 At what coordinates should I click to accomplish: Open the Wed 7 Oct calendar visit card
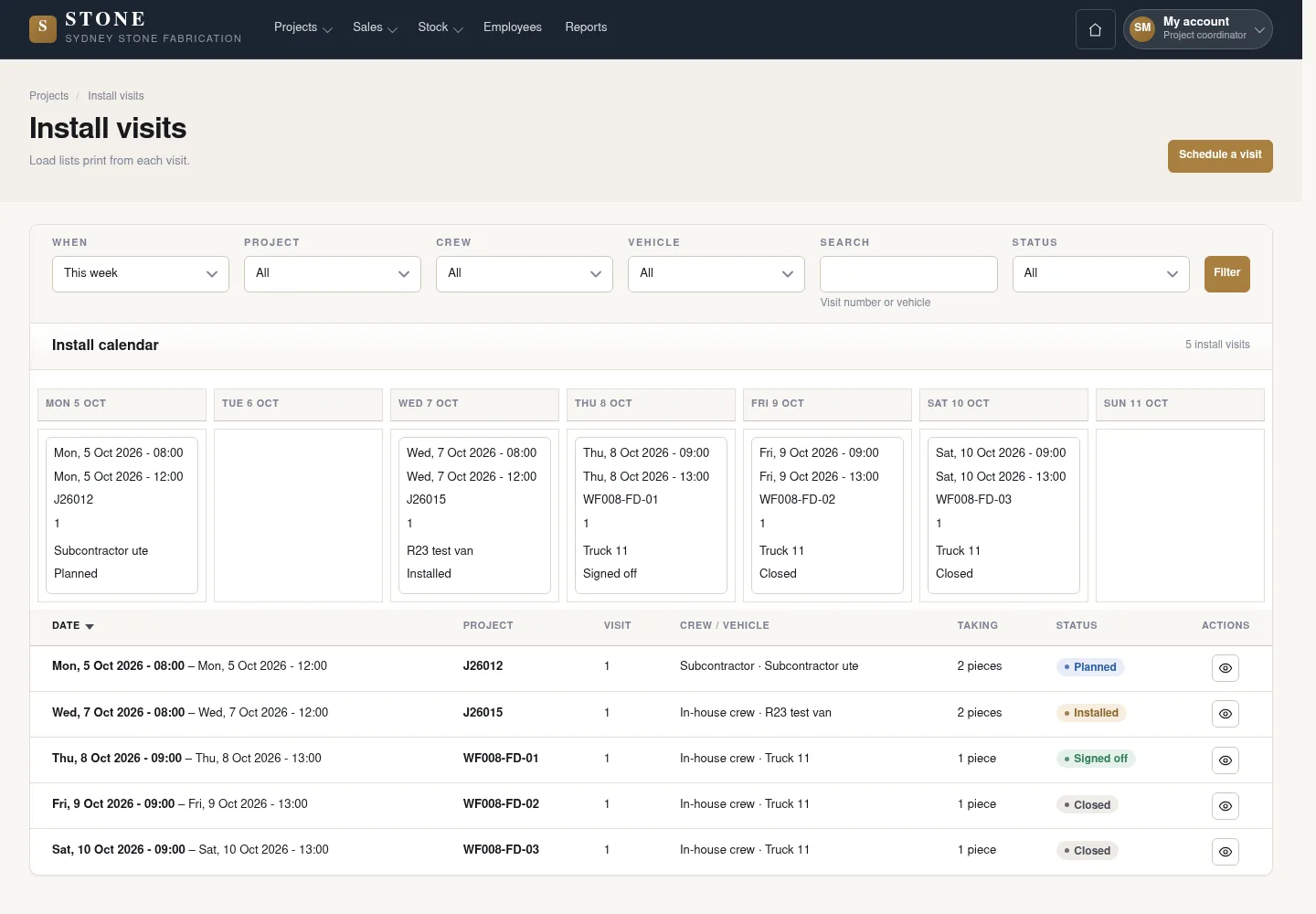(474, 515)
